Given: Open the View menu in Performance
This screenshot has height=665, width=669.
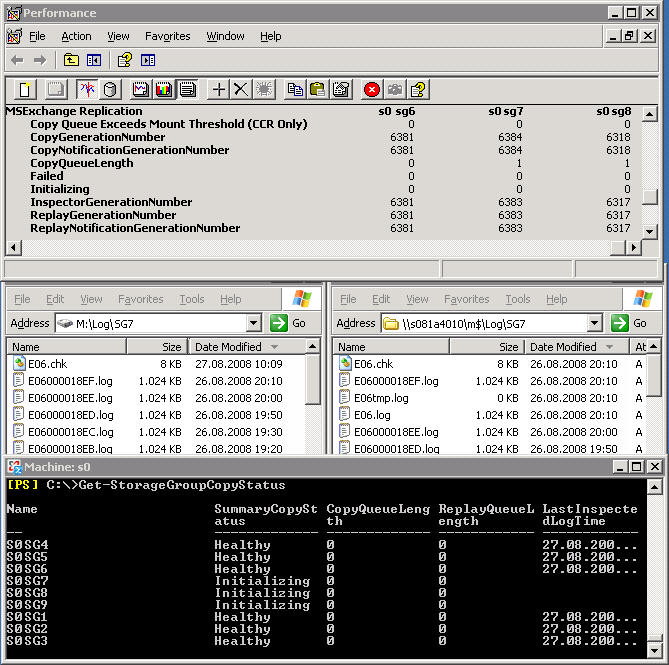Looking at the screenshot, I should (x=118, y=36).
